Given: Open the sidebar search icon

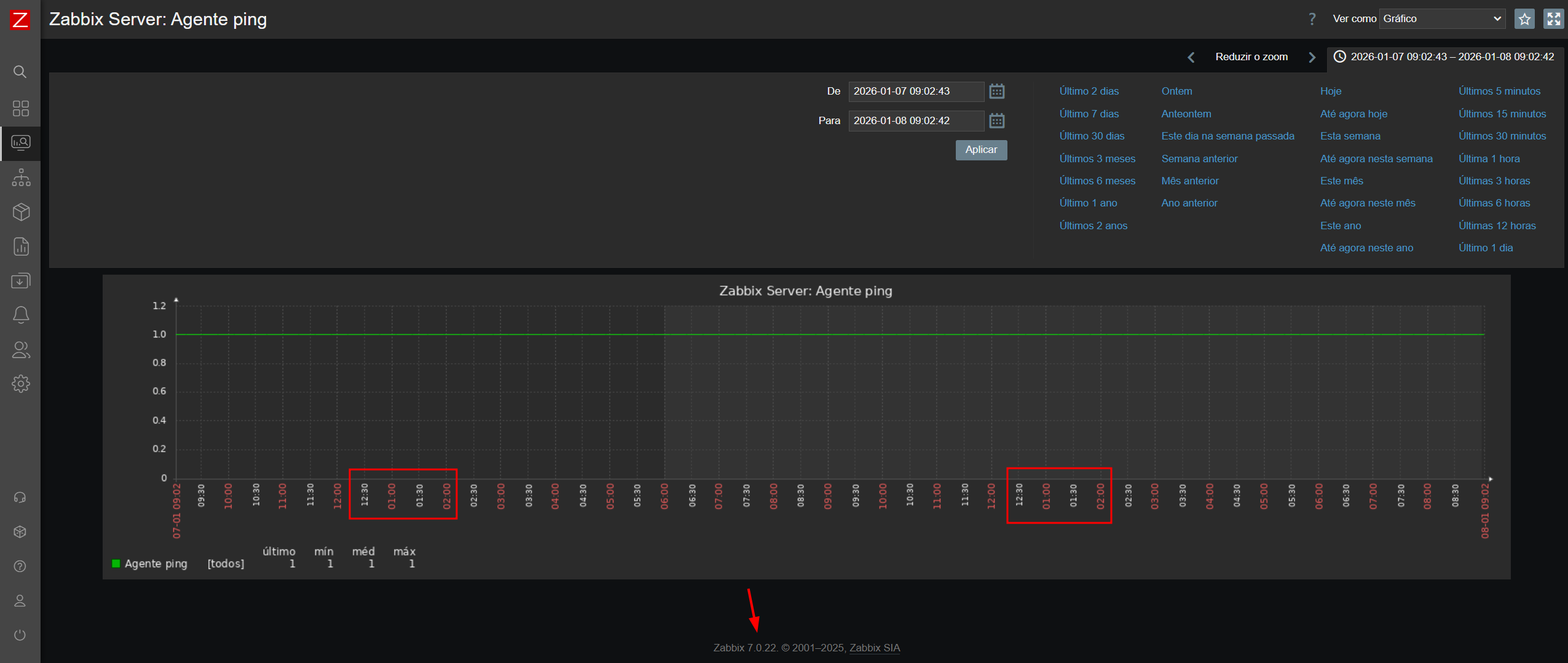Looking at the screenshot, I should [20, 72].
